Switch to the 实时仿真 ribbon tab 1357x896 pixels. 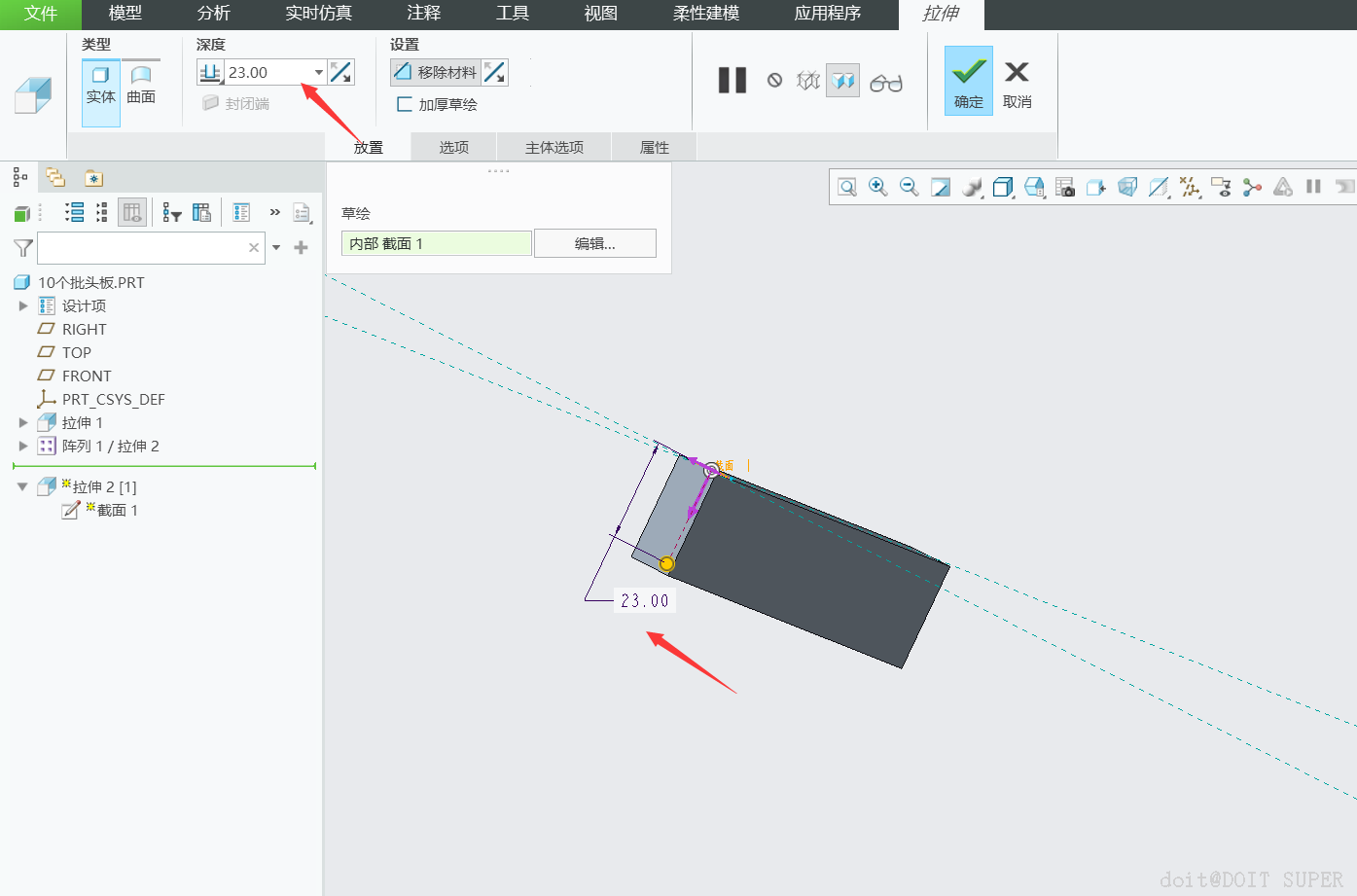pyautogui.click(x=319, y=14)
